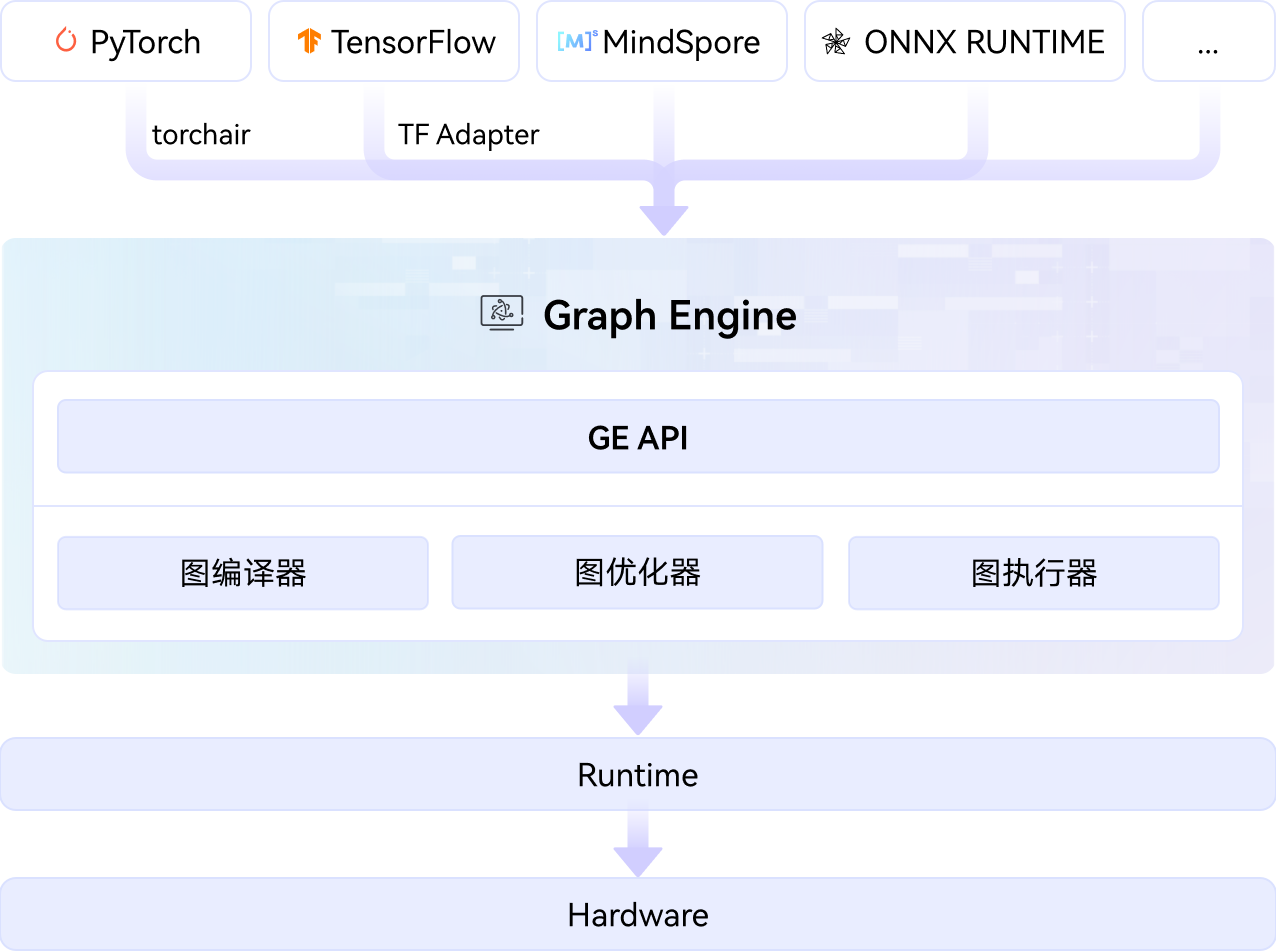Click the 图优化器 gradient block

click(637, 572)
